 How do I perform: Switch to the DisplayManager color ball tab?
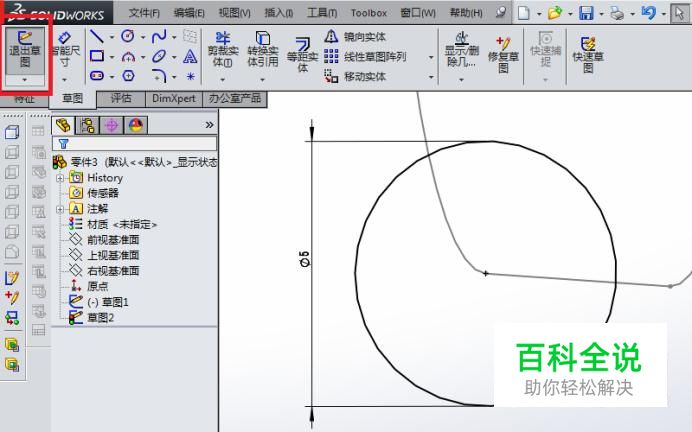135,125
